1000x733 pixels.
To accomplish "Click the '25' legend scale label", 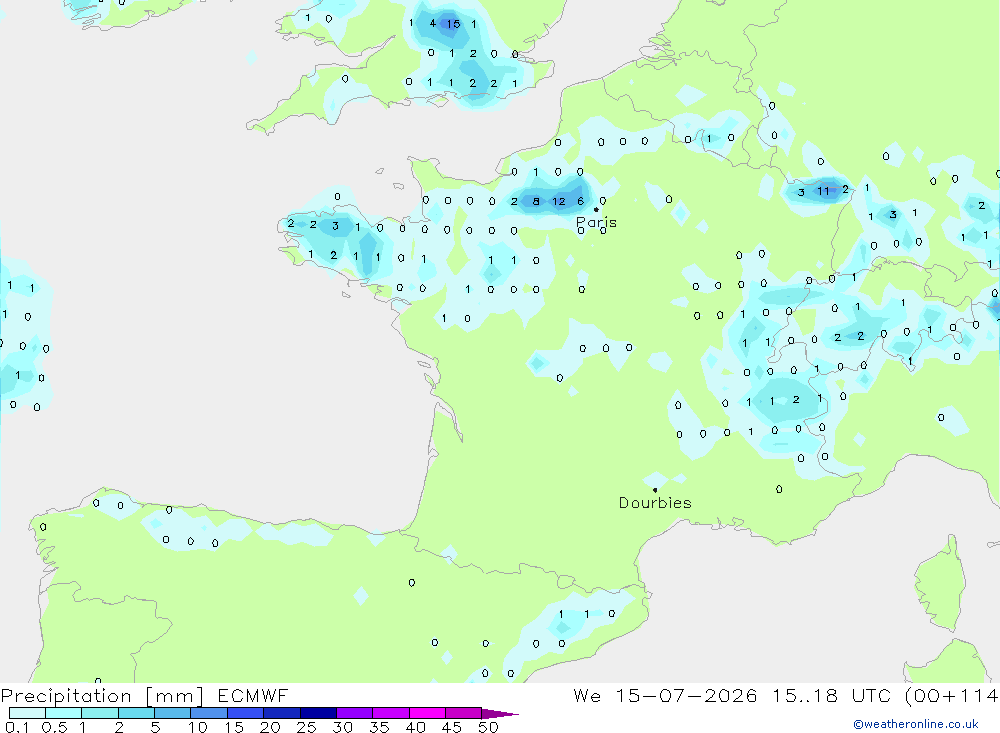I will click(306, 727).
